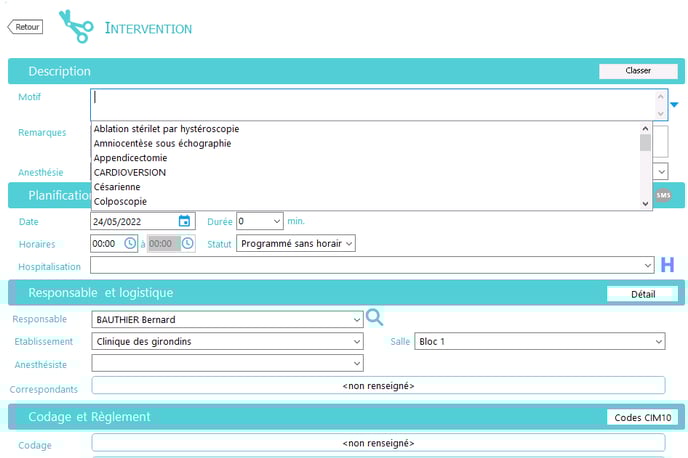
Task: Click the end time clock icon
Action: 189,243
